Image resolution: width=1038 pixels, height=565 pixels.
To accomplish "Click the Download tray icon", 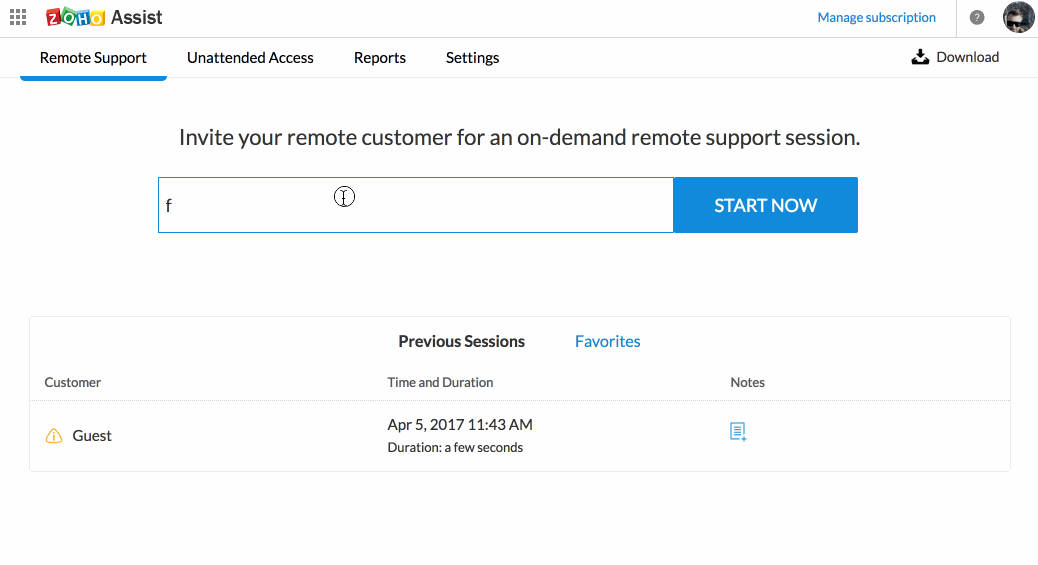I will 920,57.
